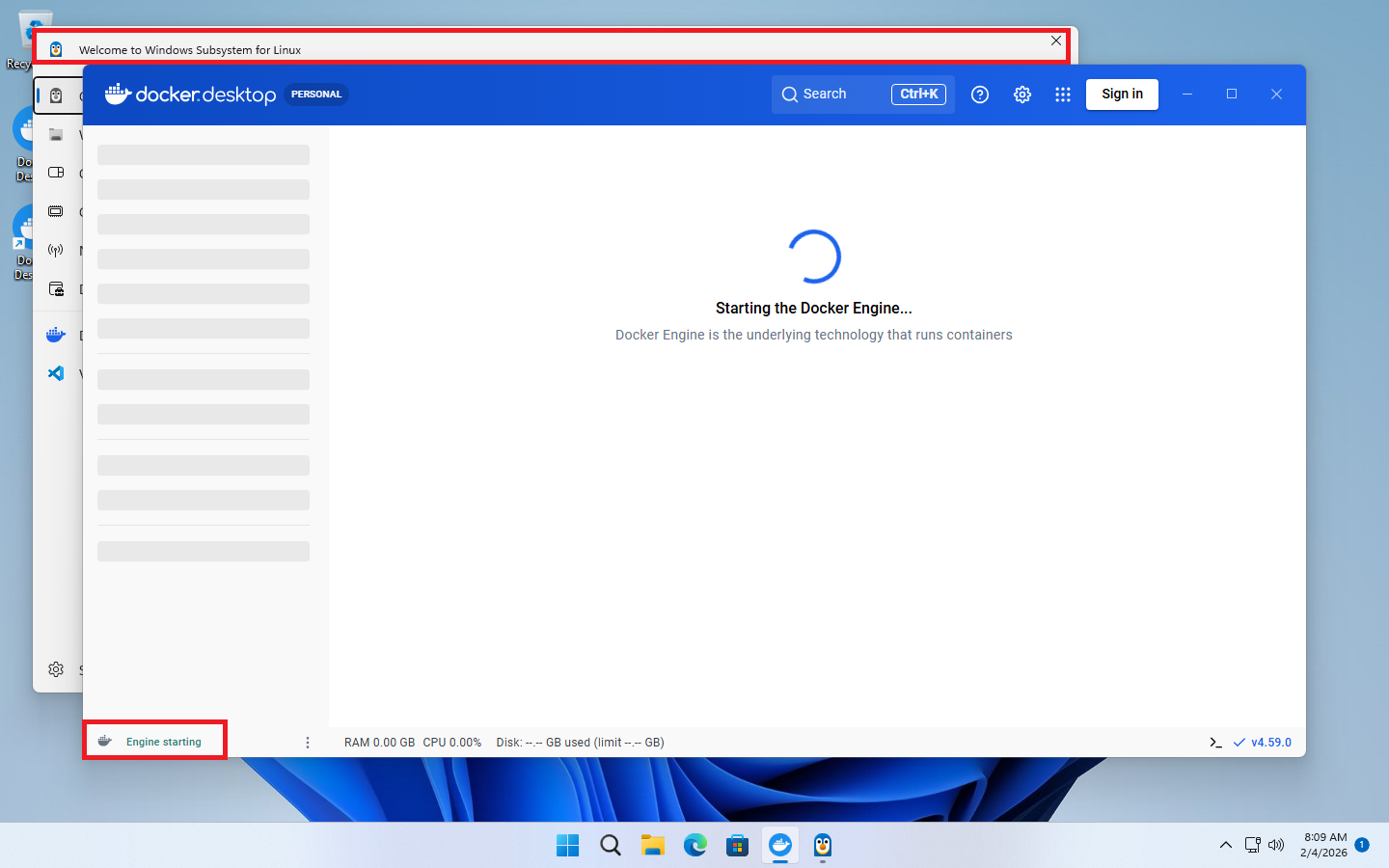Open the terminal icon in status bar
This screenshot has width=1389, height=868.
pos(1215,743)
